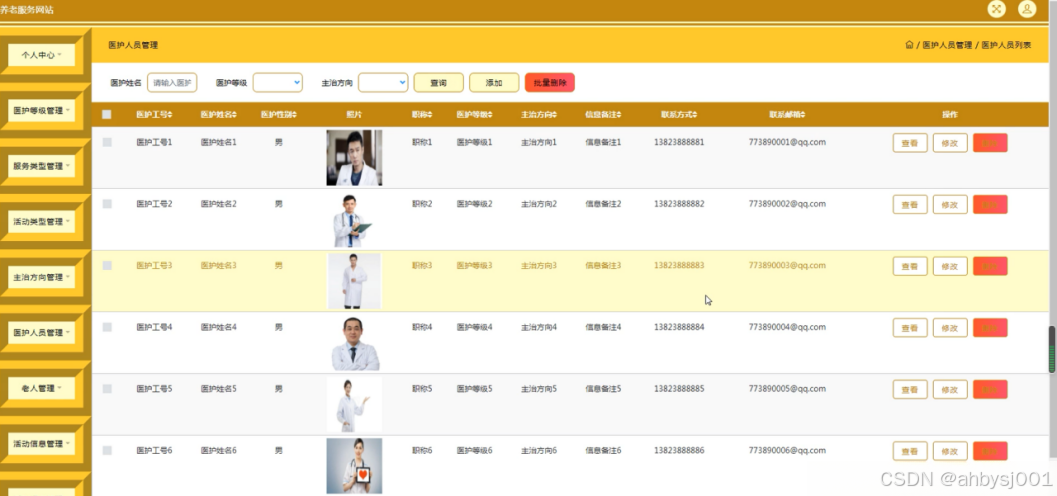
Task: Open photo thumbnail for 医护姓名6
Action: coord(354,466)
